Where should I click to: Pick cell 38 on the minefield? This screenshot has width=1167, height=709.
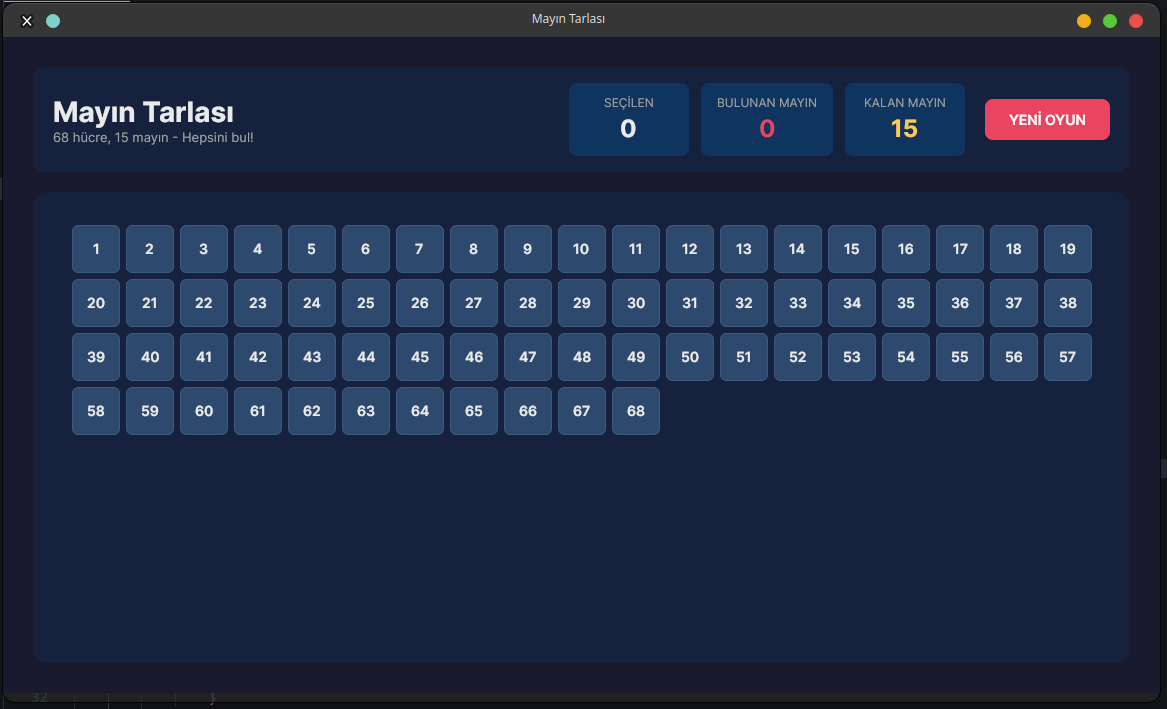pos(1067,303)
